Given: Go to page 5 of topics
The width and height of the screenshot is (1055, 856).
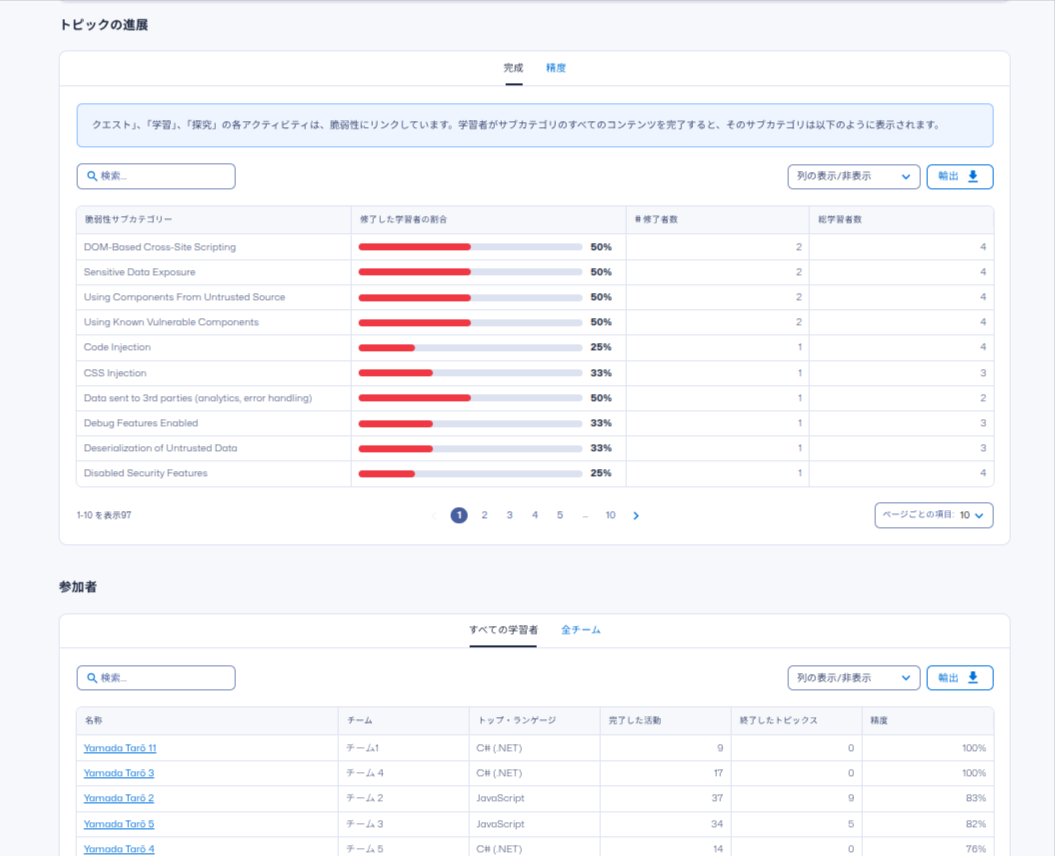Looking at the screenshot, I should pyautogui.click(x=560, y=515).
